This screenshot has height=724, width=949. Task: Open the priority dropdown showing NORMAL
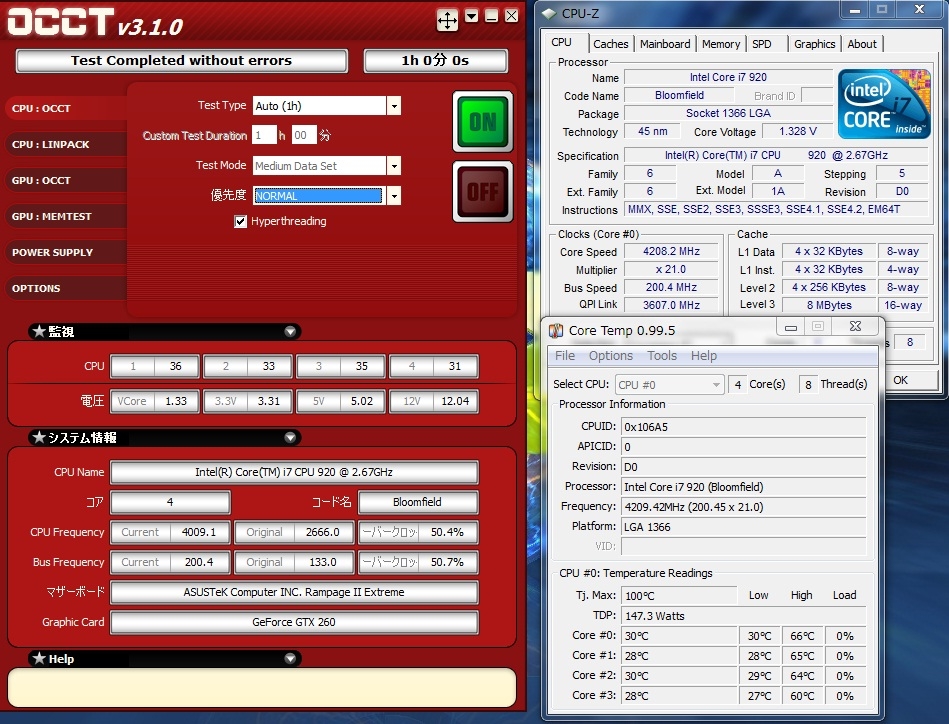click(393, 196)
